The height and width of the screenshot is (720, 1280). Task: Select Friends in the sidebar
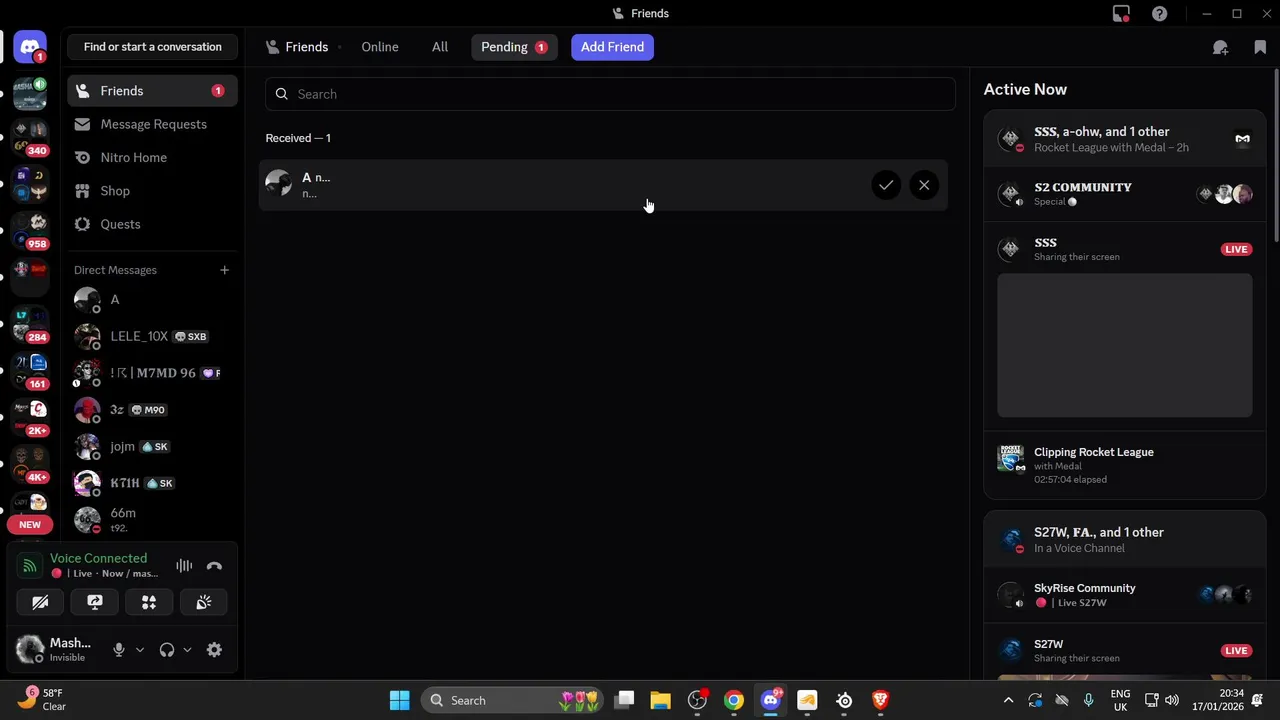(153, 91)
